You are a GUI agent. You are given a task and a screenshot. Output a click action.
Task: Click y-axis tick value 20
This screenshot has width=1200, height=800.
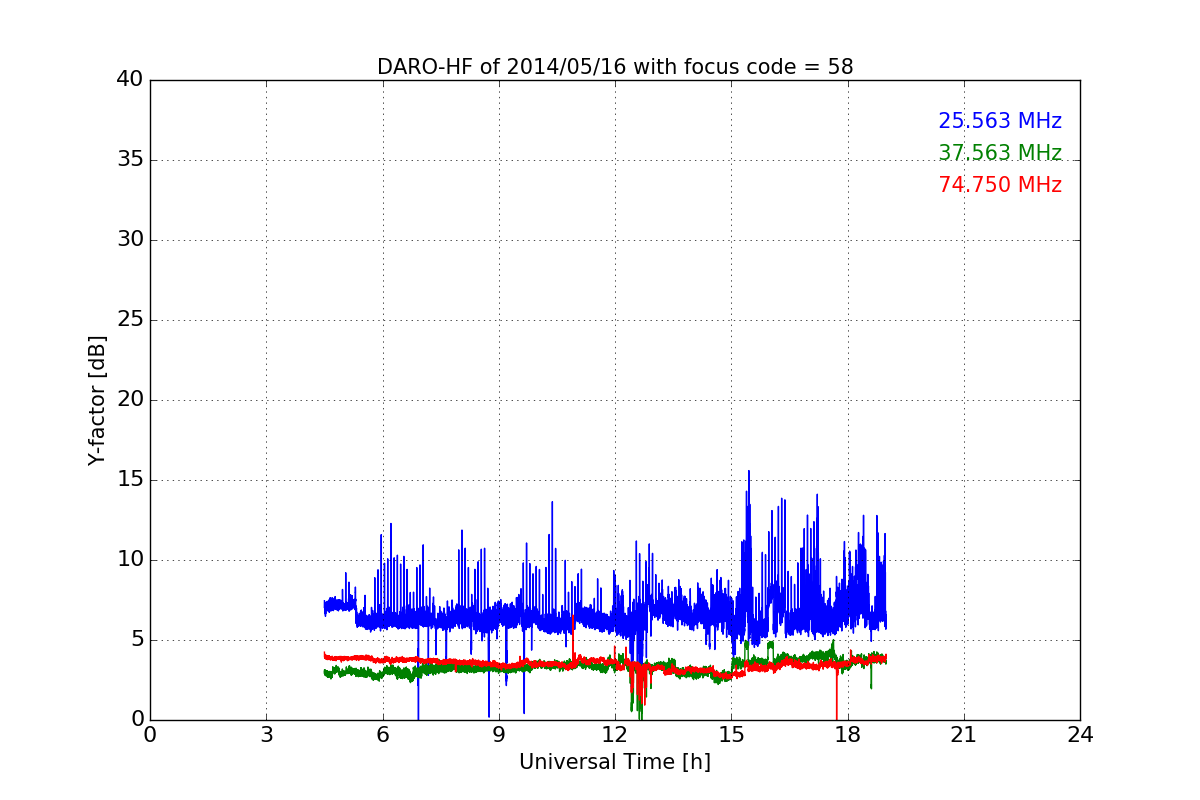pyautogui.click(x=130, y=400)
